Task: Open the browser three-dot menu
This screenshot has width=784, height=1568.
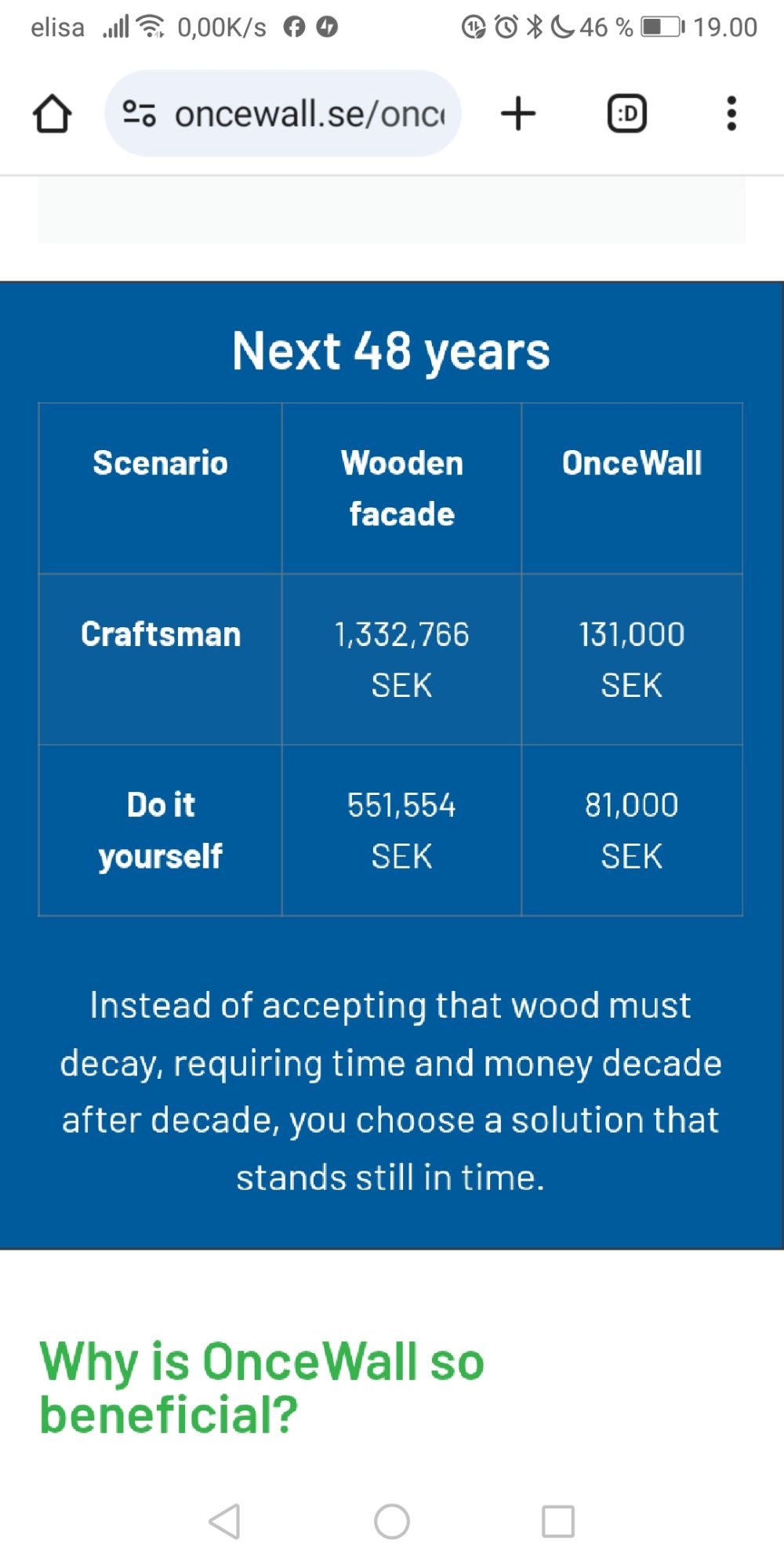Action: point(731,114)
